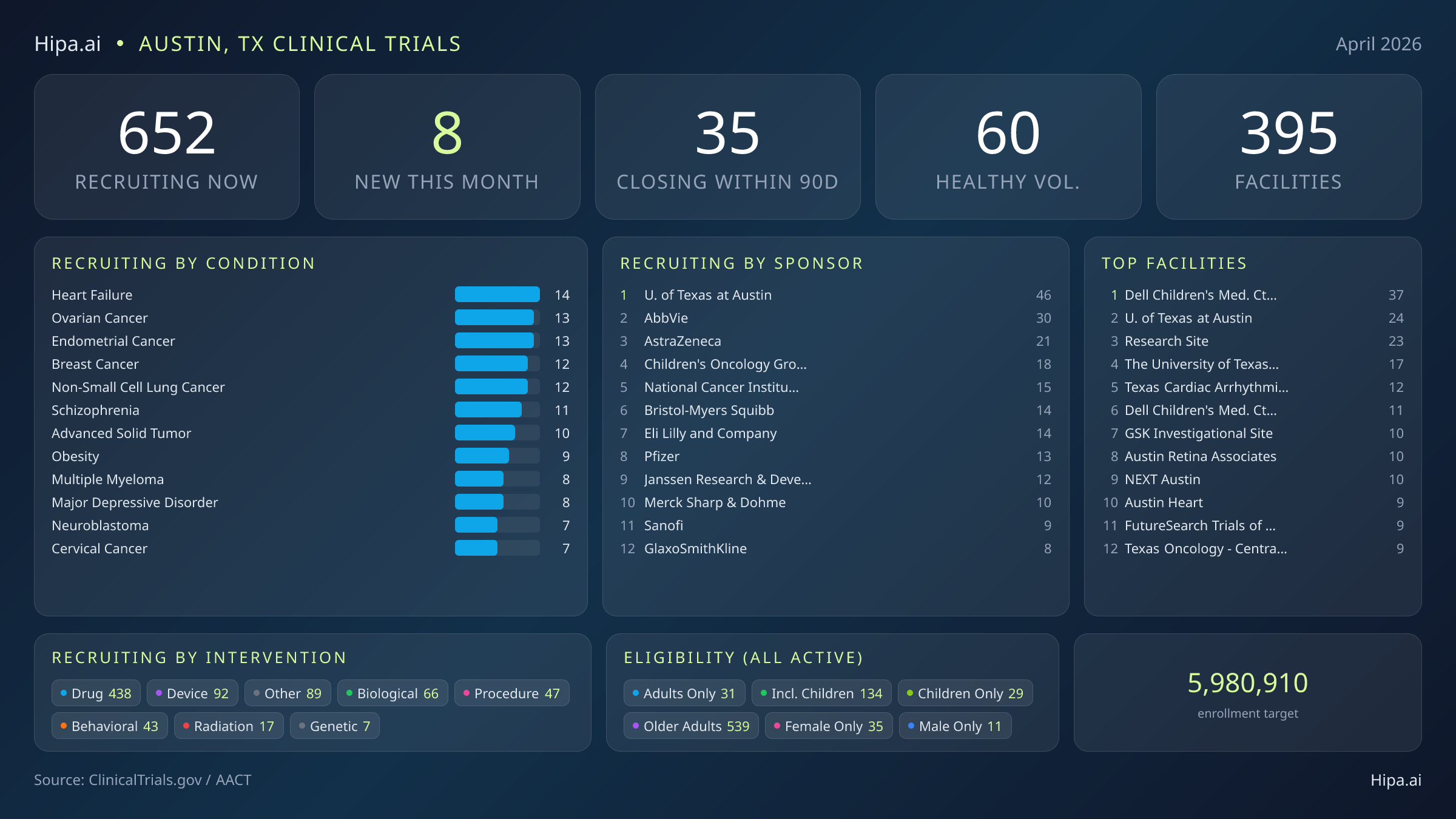1456x819 pixels.
Task: Click the Obesity condition bar
Action: (x=497, y=456)
